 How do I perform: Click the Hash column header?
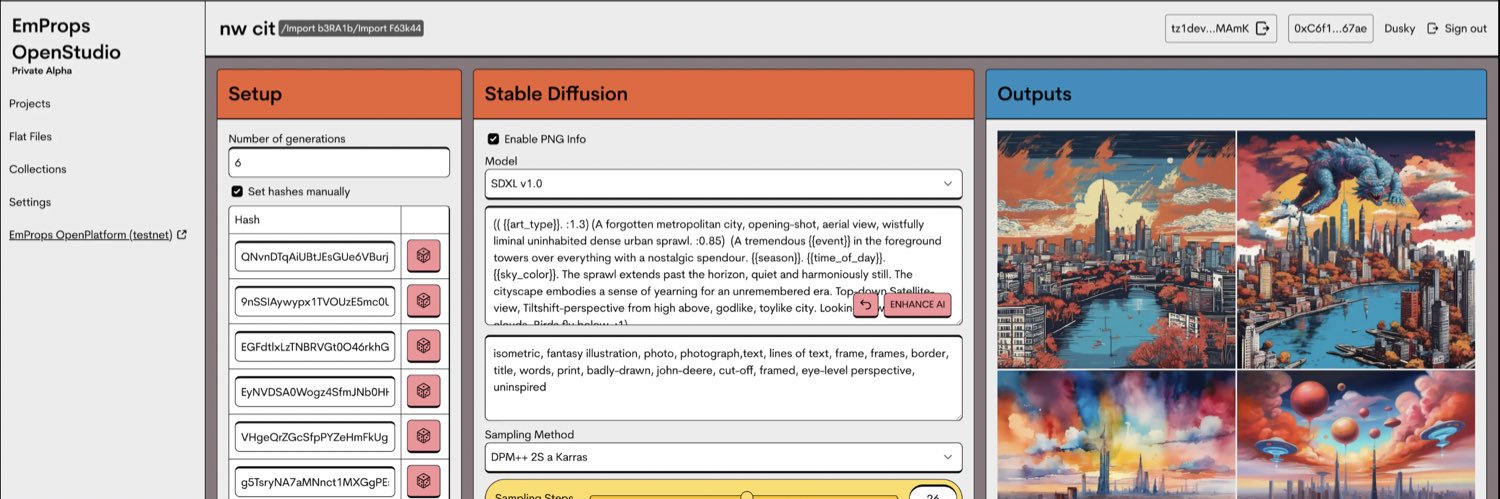(315, 220)
